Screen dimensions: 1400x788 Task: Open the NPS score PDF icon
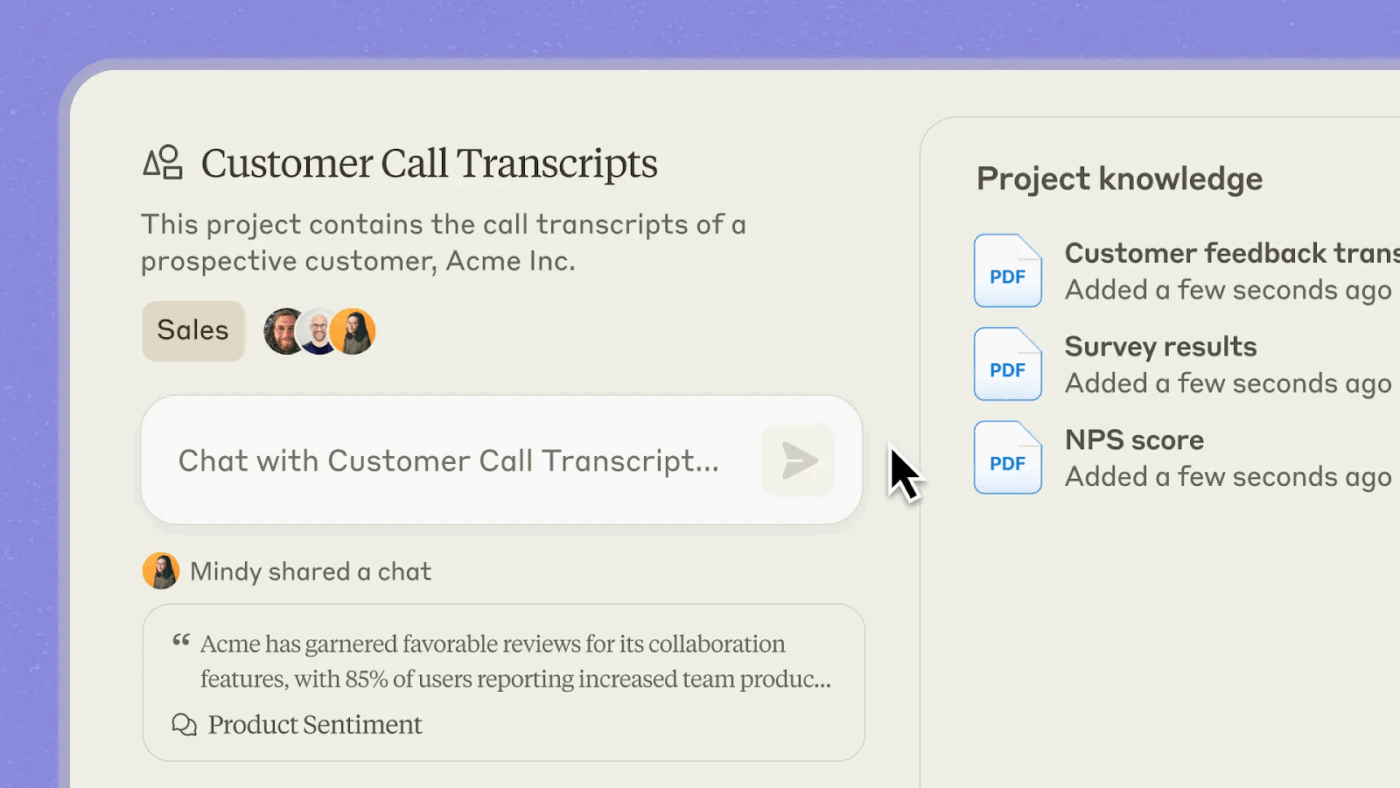(1007, 458)
